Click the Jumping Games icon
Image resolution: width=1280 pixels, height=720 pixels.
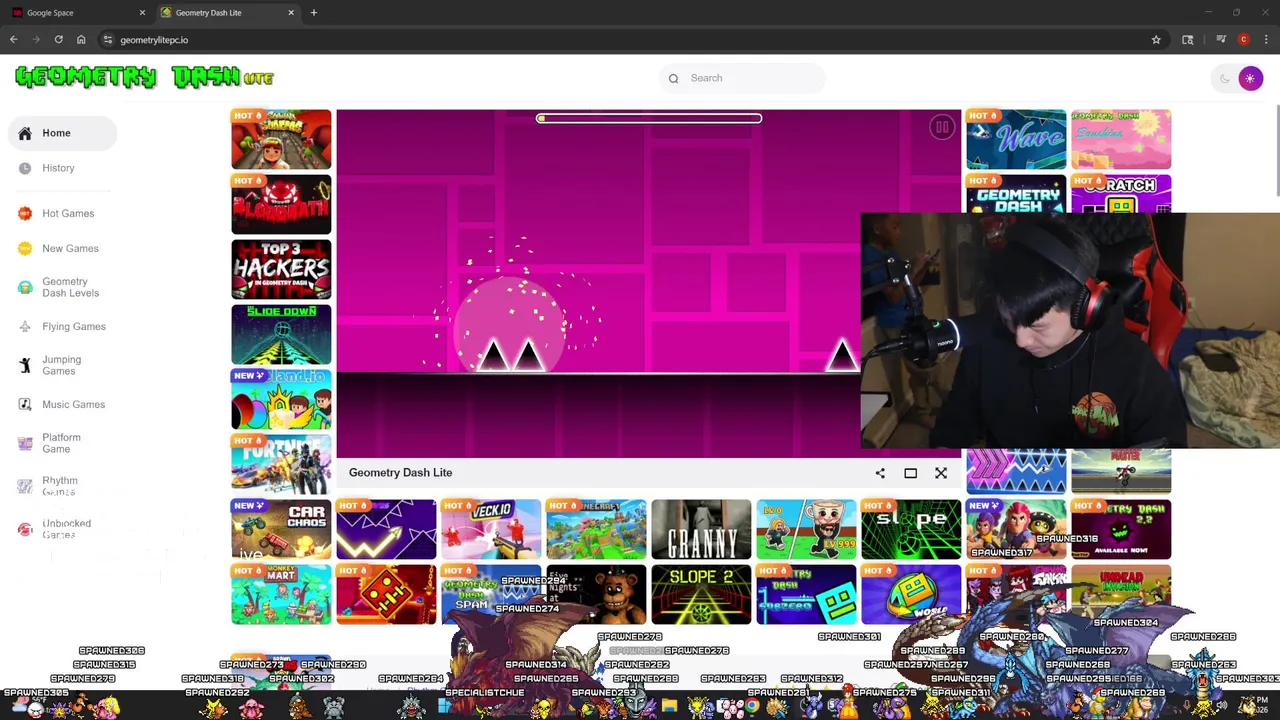(25, 365)
